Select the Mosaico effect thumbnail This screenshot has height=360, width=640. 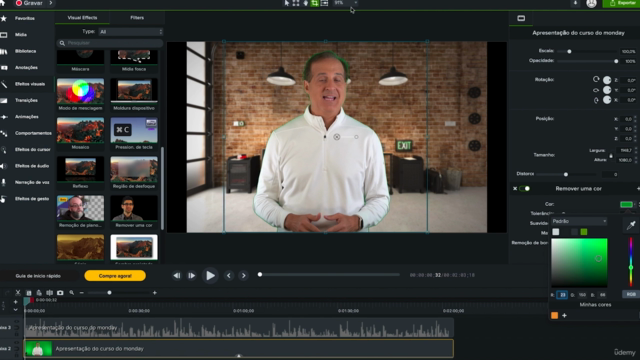(80, 130)
